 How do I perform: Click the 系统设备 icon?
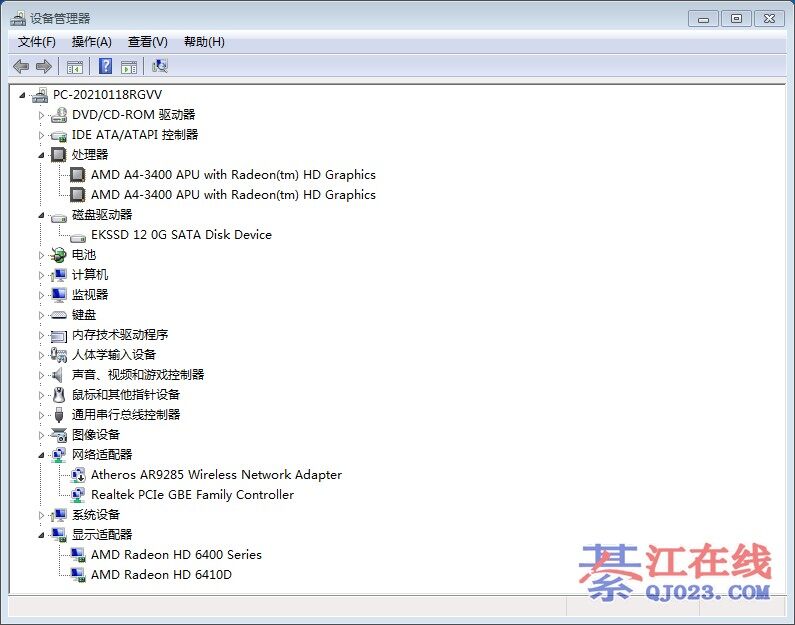click(59, 515)
